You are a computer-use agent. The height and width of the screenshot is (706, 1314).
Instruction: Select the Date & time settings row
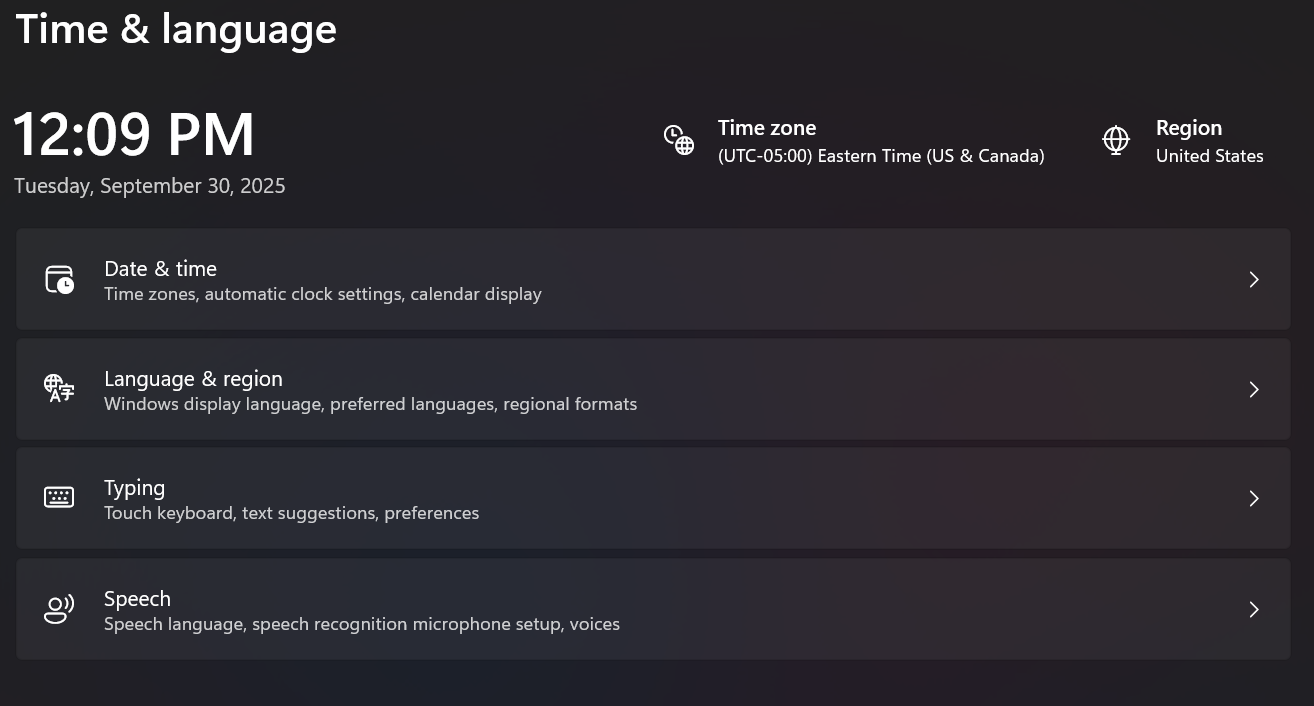[653, 279]
